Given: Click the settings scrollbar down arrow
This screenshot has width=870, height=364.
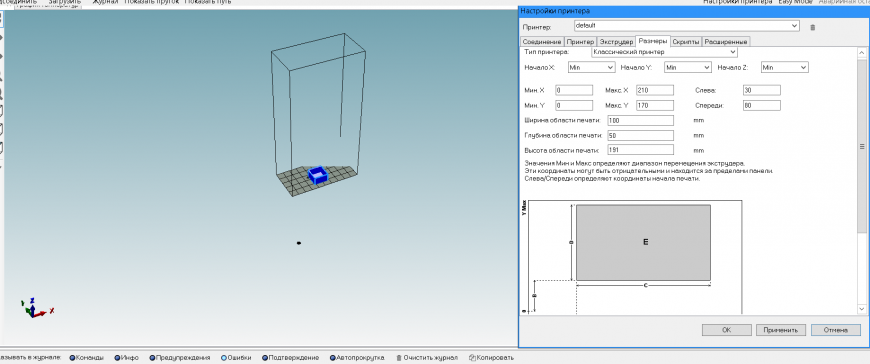Looking at the screenshot, I should pos(862,308).
